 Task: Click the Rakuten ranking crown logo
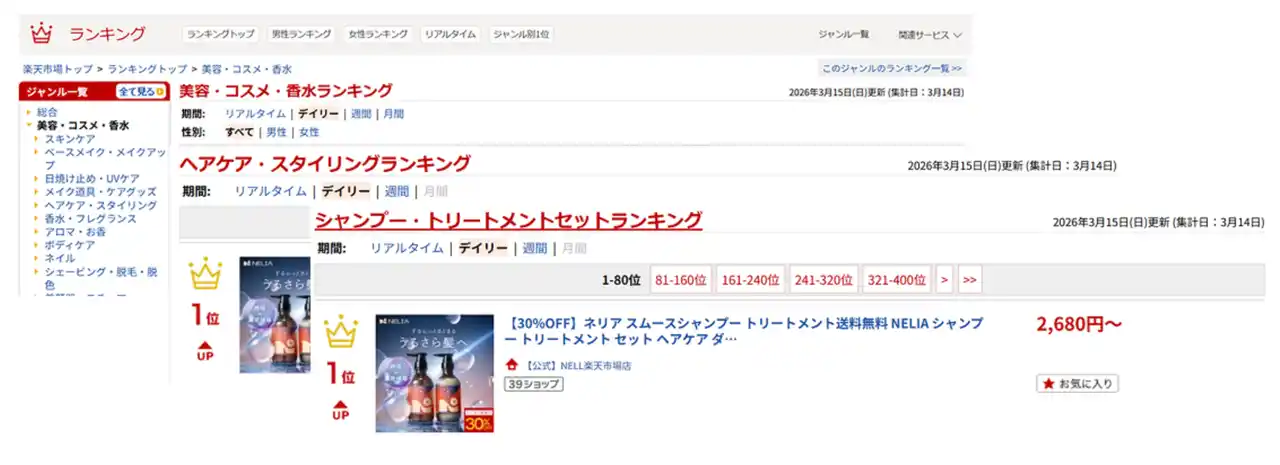pos(41,34)
